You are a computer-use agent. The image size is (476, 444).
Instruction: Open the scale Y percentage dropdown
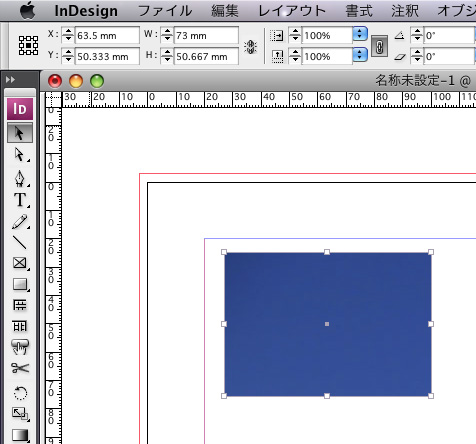(x=360, y=55)
